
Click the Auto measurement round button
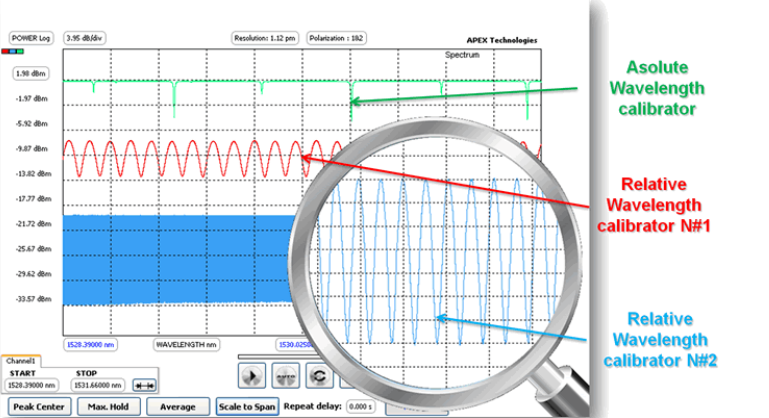(x=286, y=376)
